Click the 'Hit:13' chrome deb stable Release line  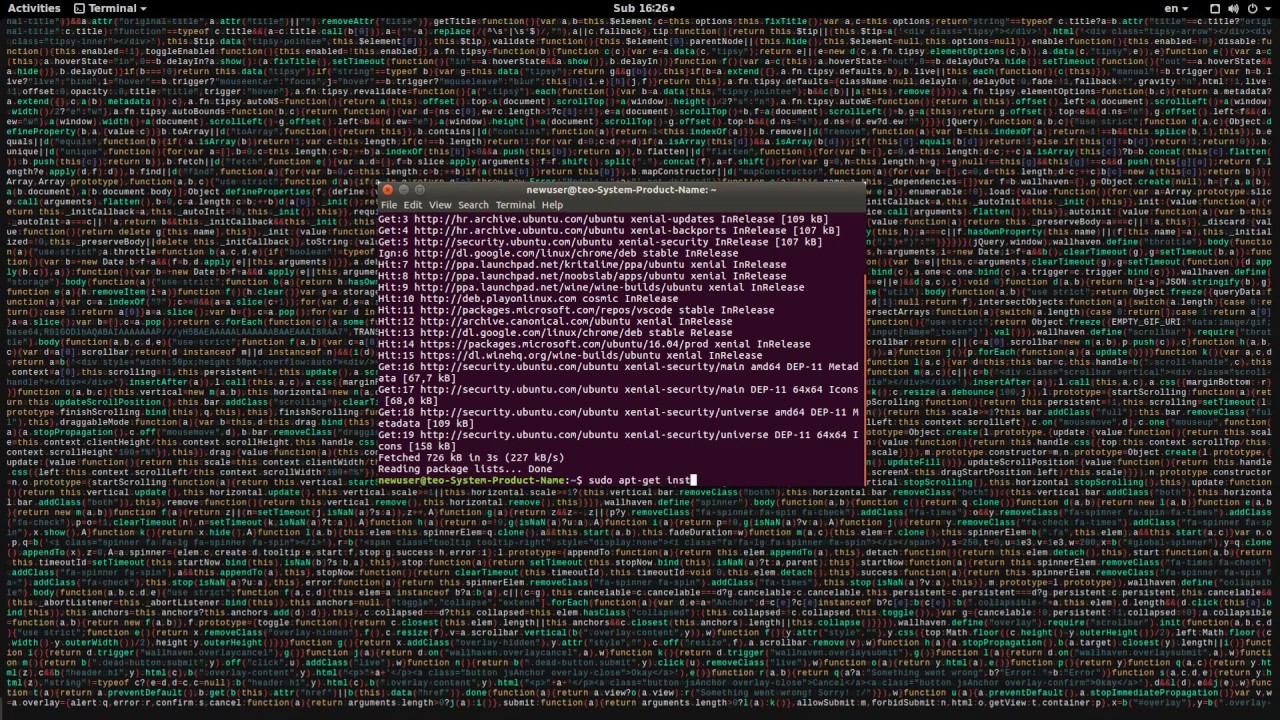555,332
